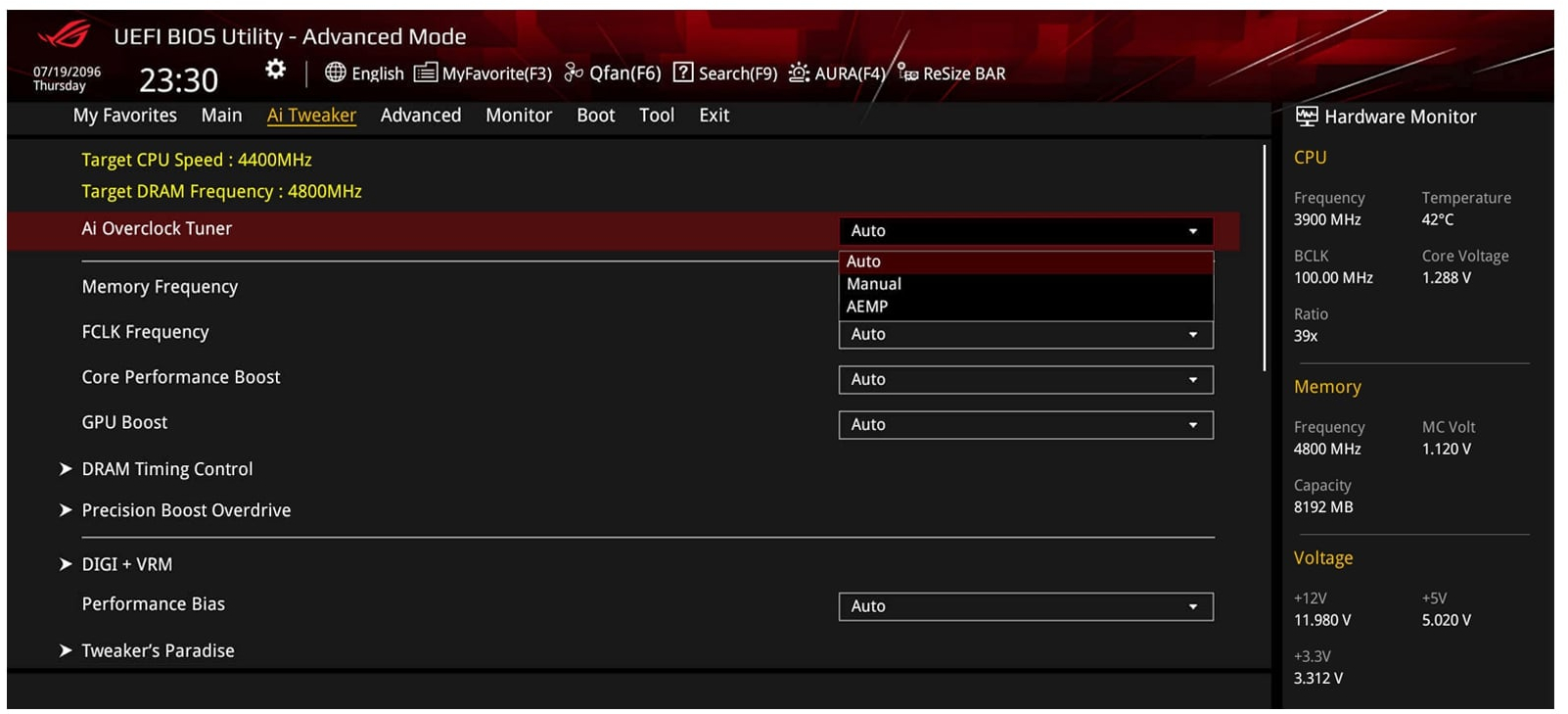Select the FCLK Frequency label
The width and height of the screenshot is (1568, 714).
(145, 332)
